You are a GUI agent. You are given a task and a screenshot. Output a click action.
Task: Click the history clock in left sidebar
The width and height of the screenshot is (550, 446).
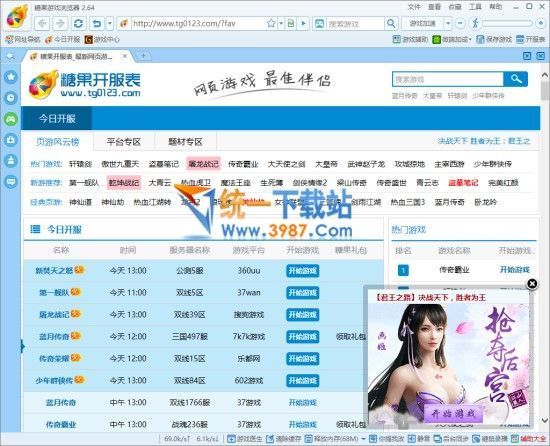point(11,97)
